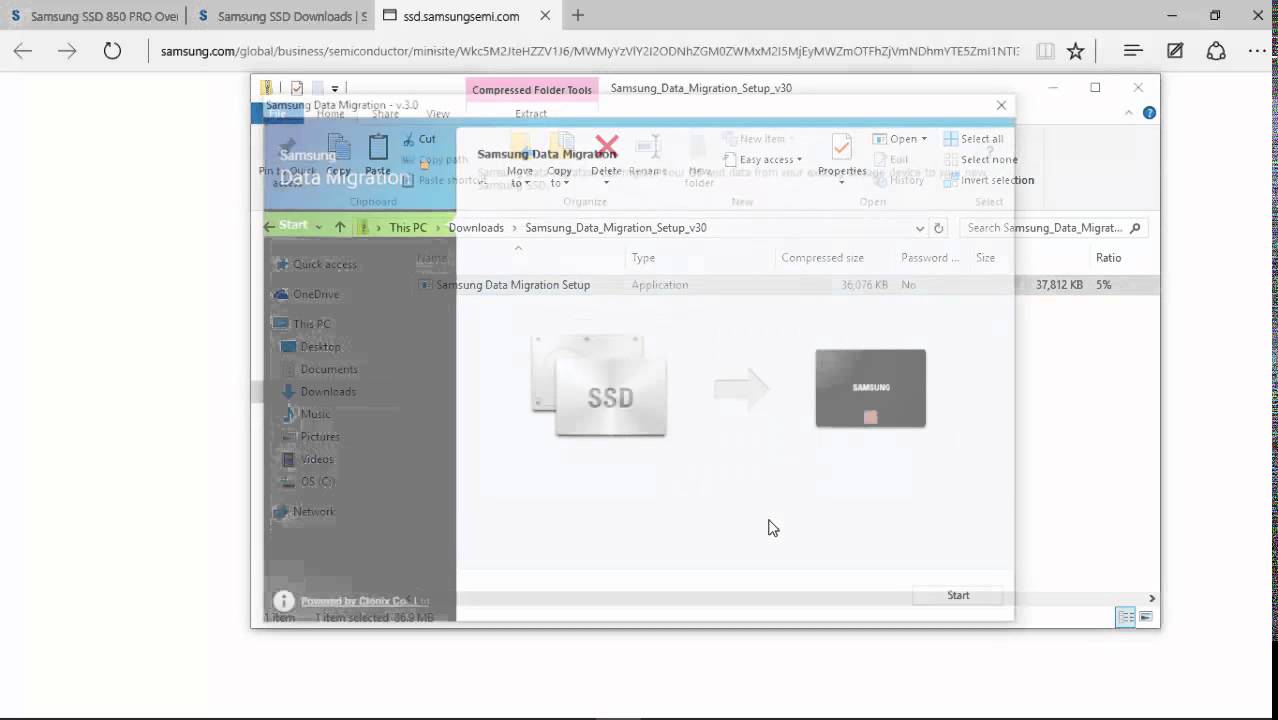Open Edge More actions ellipsis menu
The width and height of the screenshot is (1278, 720).
(1257, 51)
